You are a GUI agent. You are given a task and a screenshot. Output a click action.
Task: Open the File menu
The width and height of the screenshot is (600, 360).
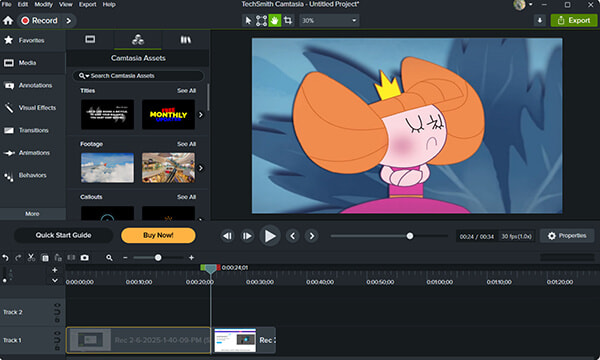pos(7,4)
